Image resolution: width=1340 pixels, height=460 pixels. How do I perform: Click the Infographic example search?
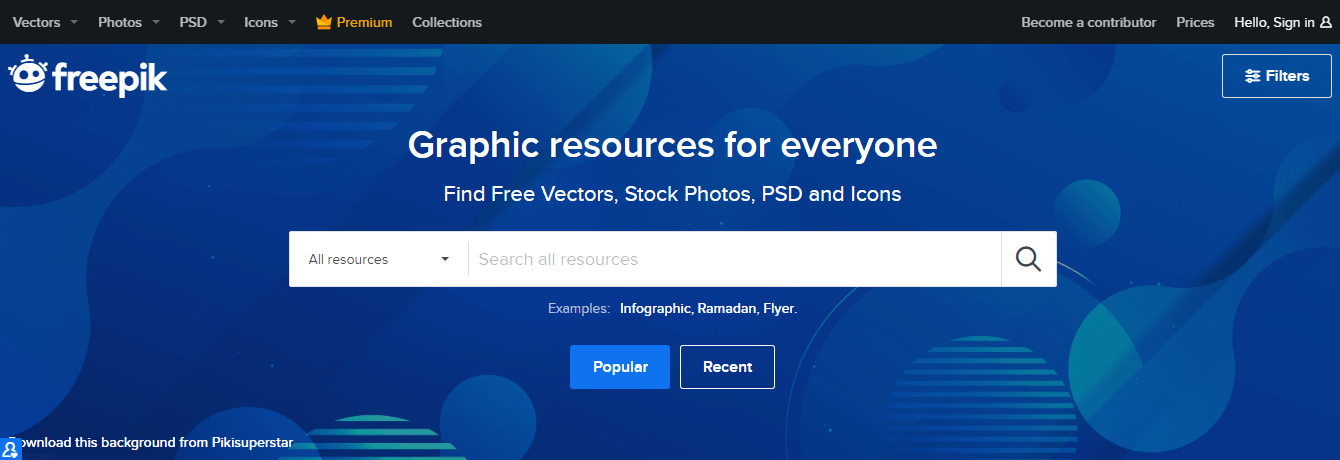point(656,309)
